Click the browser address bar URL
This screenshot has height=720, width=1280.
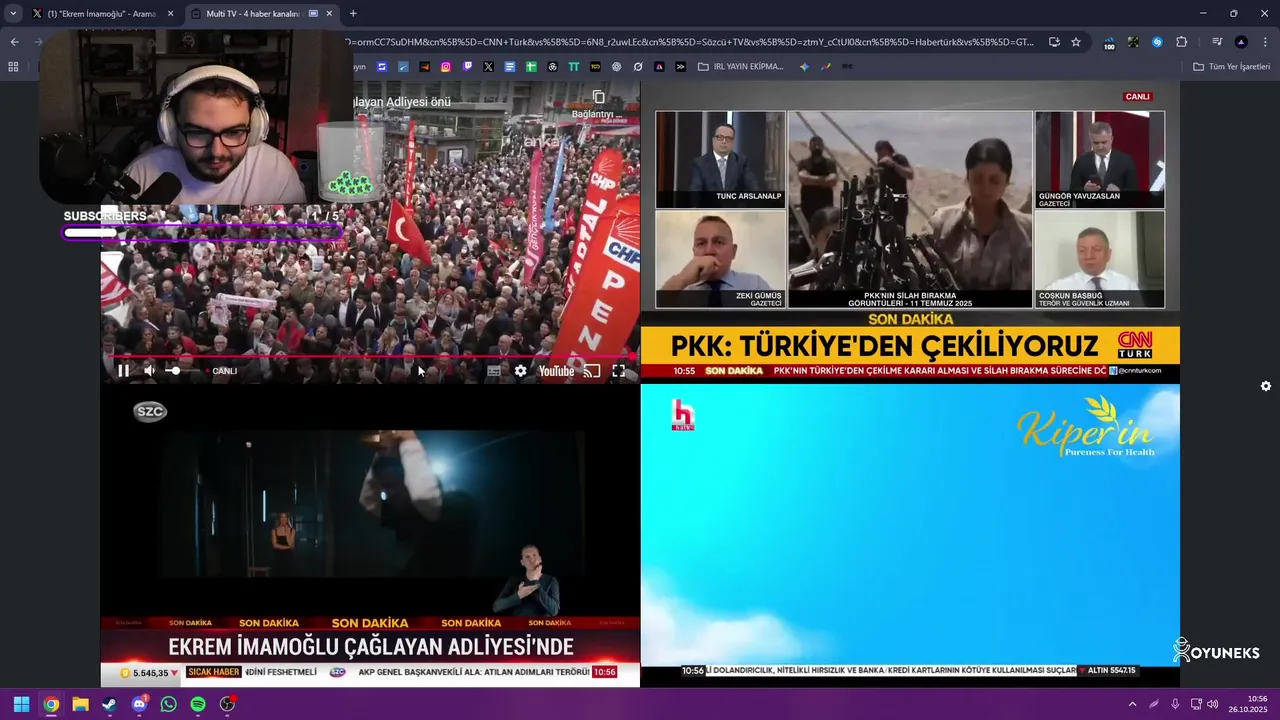[x=690, y=42]
